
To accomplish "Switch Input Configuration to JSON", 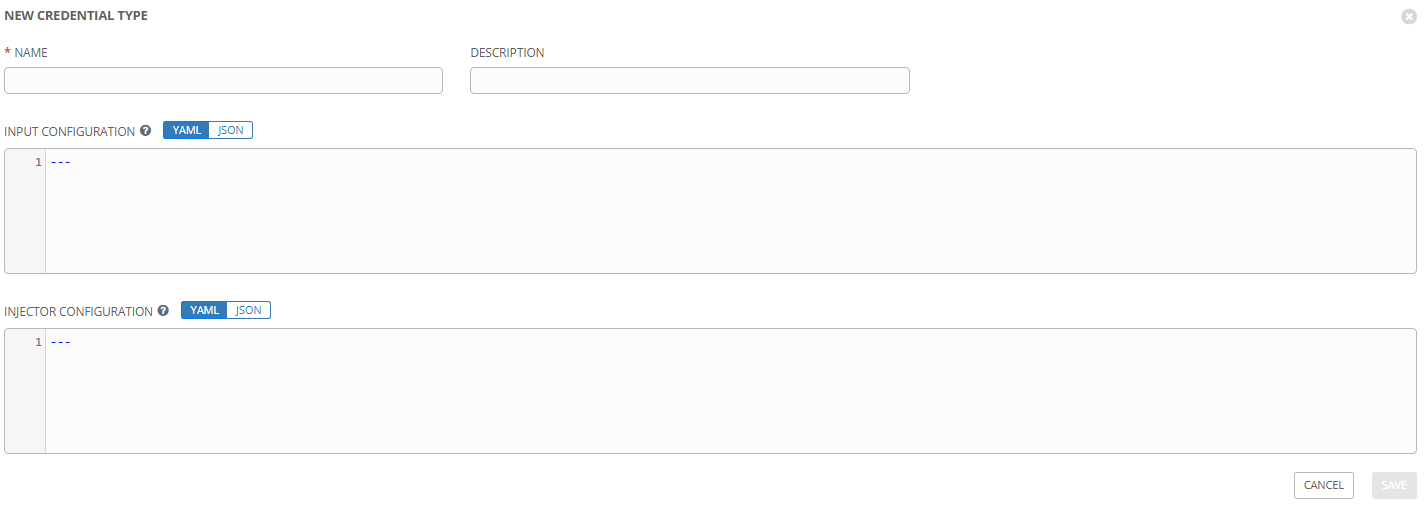I will (231, 130).
